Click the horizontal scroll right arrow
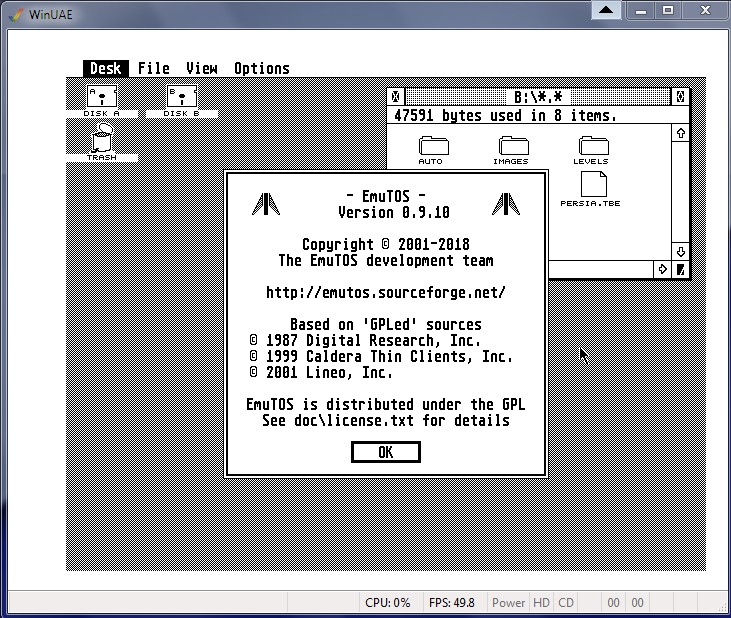Image resolution: width=731 pixels, height=618 pixels. tap(662, 269)
